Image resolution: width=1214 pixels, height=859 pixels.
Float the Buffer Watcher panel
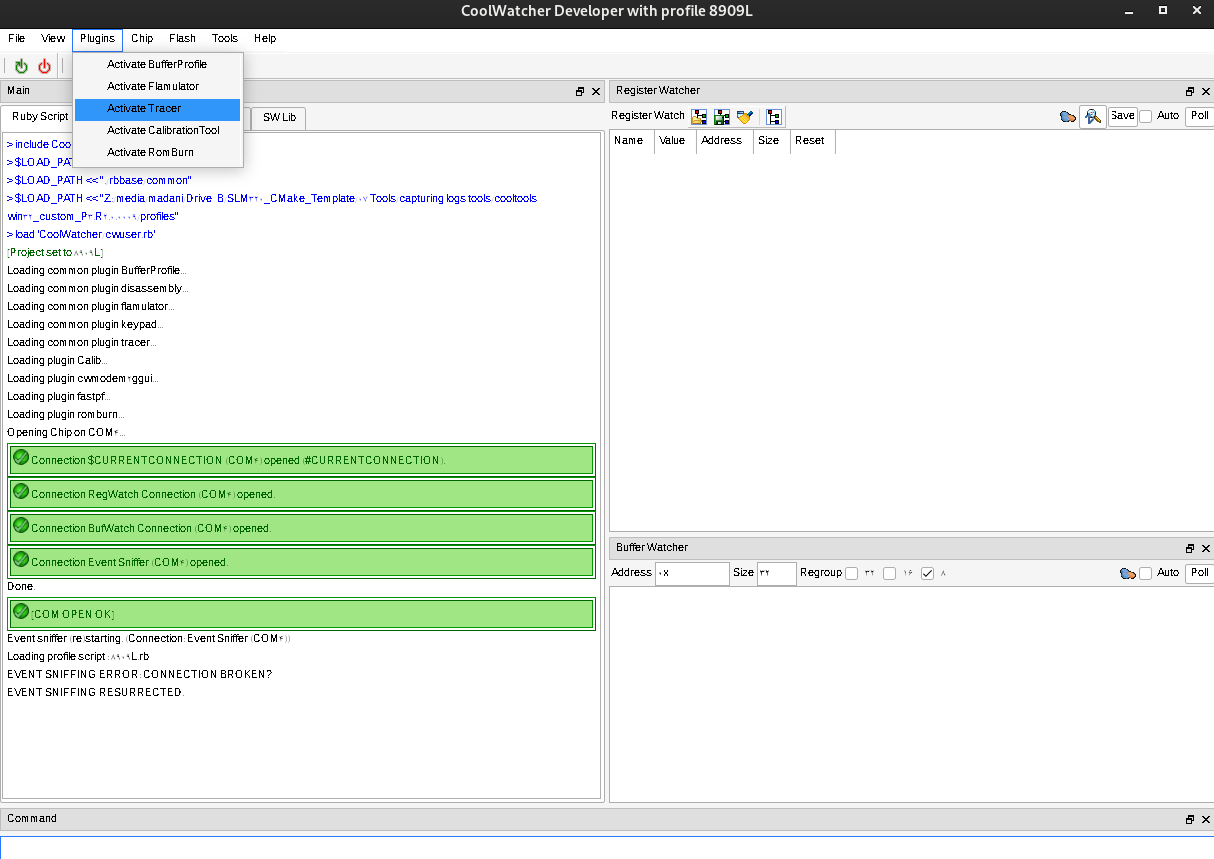coord(1190,548)
